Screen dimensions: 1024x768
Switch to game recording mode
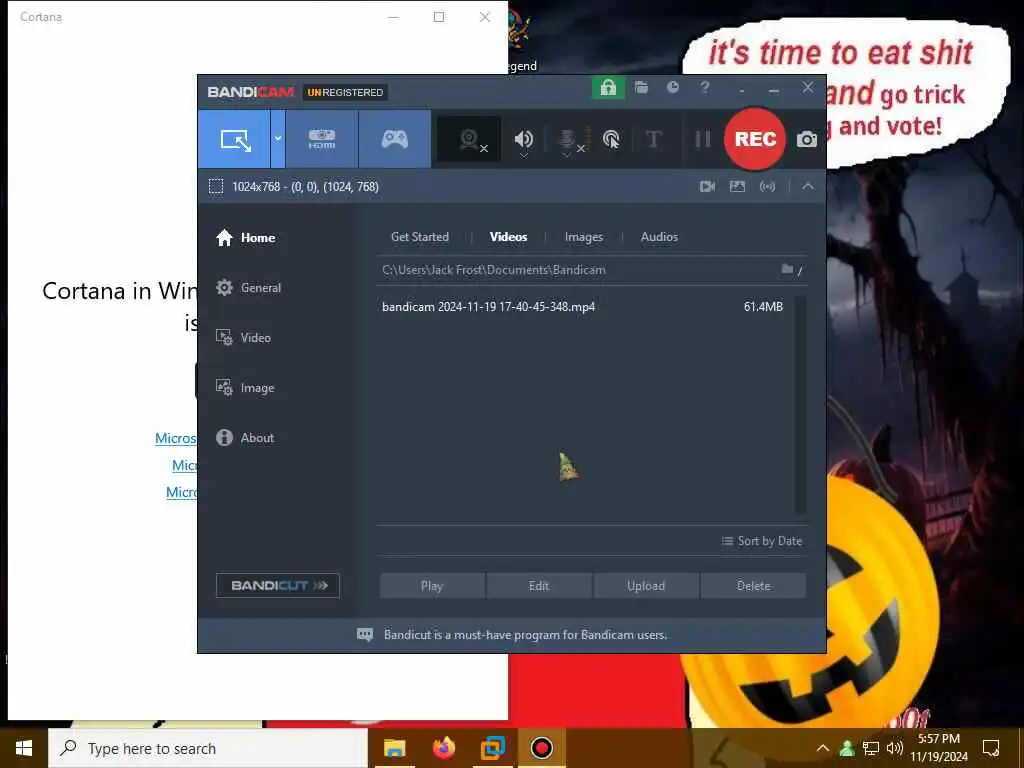(x=394, y=139)
